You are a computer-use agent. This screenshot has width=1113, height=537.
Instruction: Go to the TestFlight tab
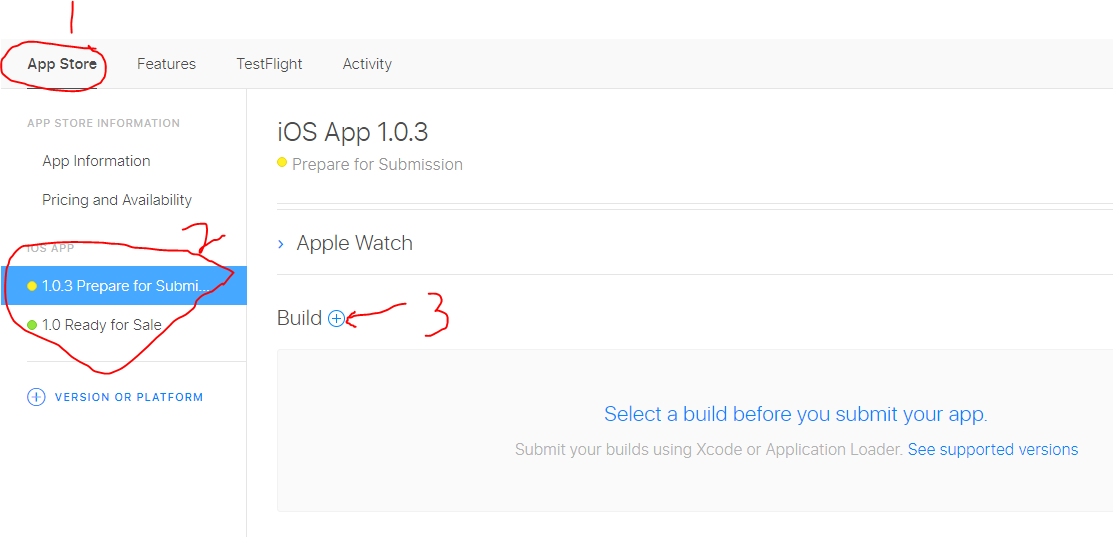(x=269, y=64)
